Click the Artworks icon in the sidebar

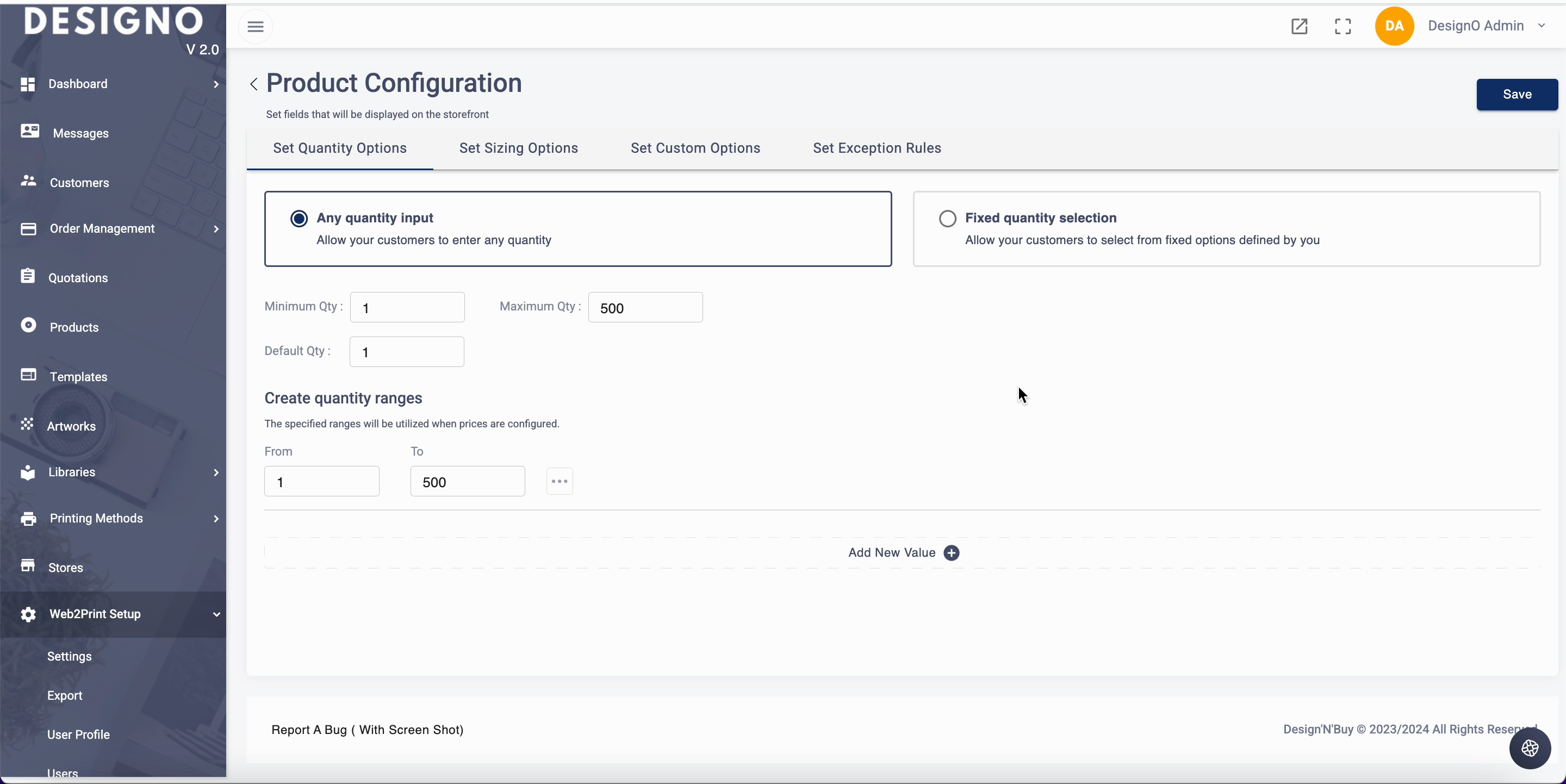coord(27,424)
